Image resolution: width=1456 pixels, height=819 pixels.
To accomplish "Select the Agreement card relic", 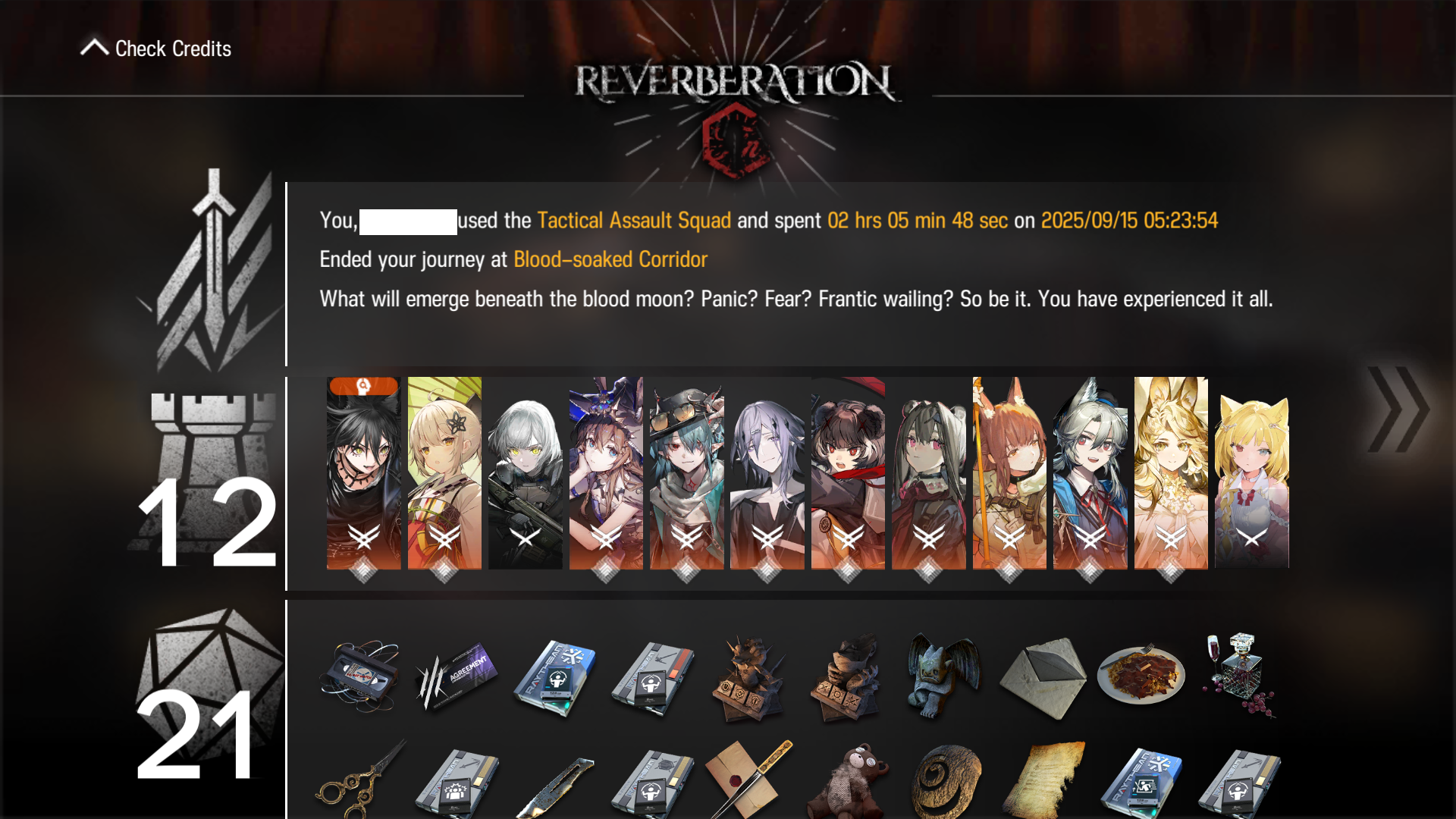I will 457,676.
